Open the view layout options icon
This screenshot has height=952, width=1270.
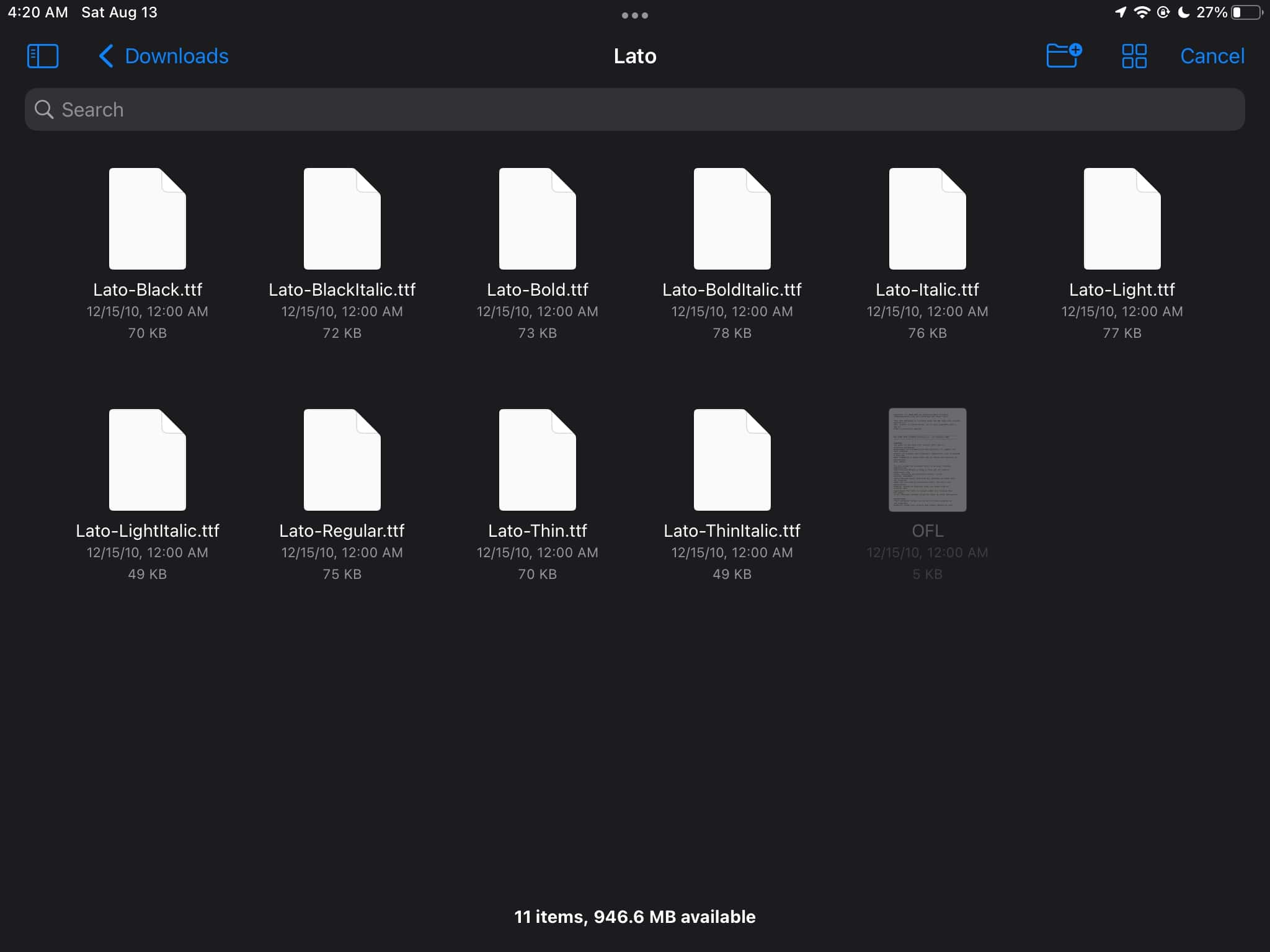1134,56
